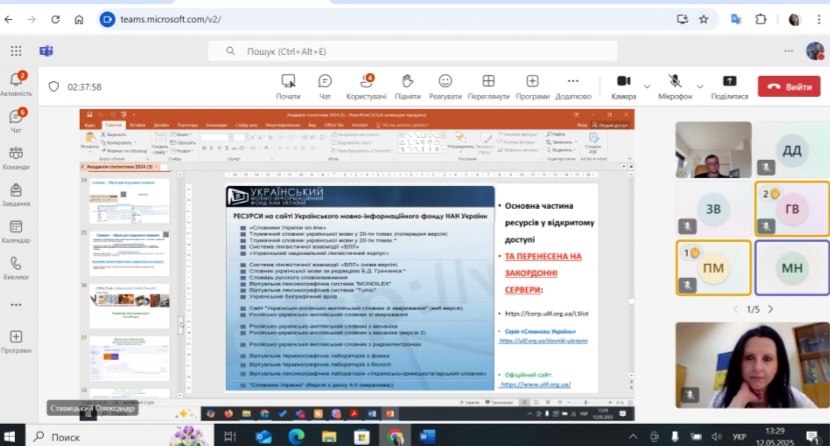The image size is (830, 446).
Task: Open the Реагувати reactions menu
Action: coord(445,85)
